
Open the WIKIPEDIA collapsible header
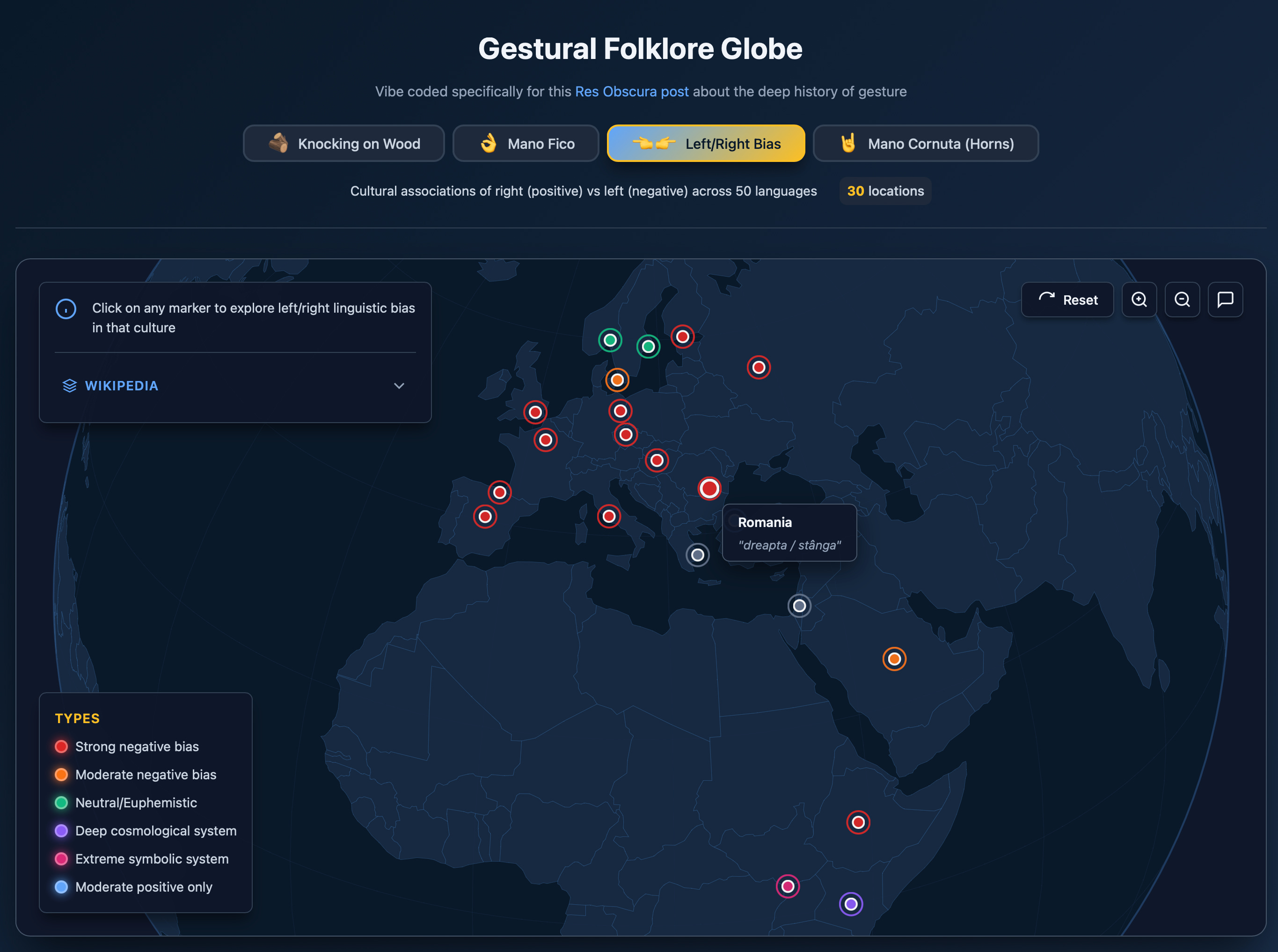click(x=121, y=386)
